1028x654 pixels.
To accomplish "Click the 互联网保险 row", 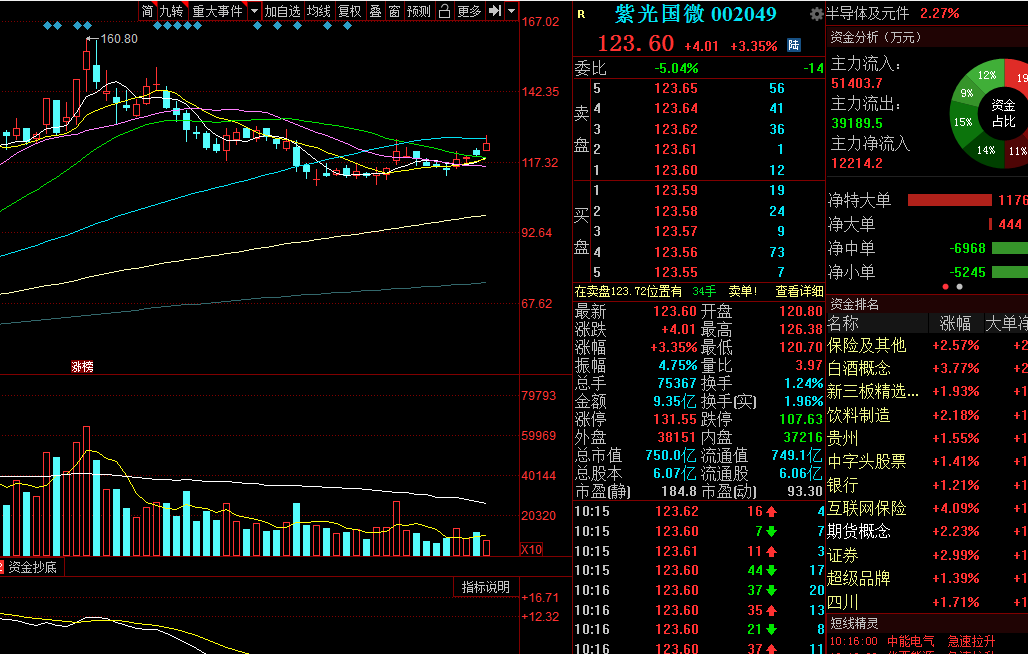I will click(927, 509).
